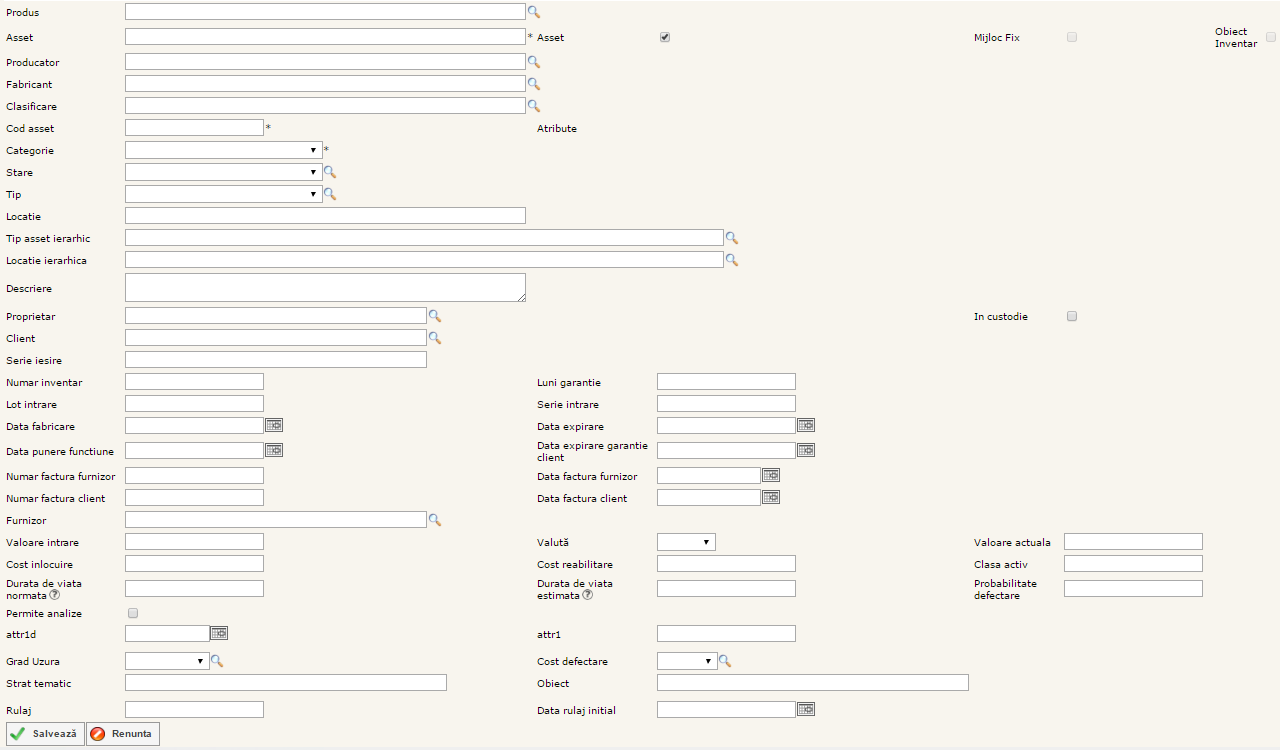This screenshot has width=1280, height=750.
Task: Open the Grad Uzura dropdown
Action: click(167, 661)
